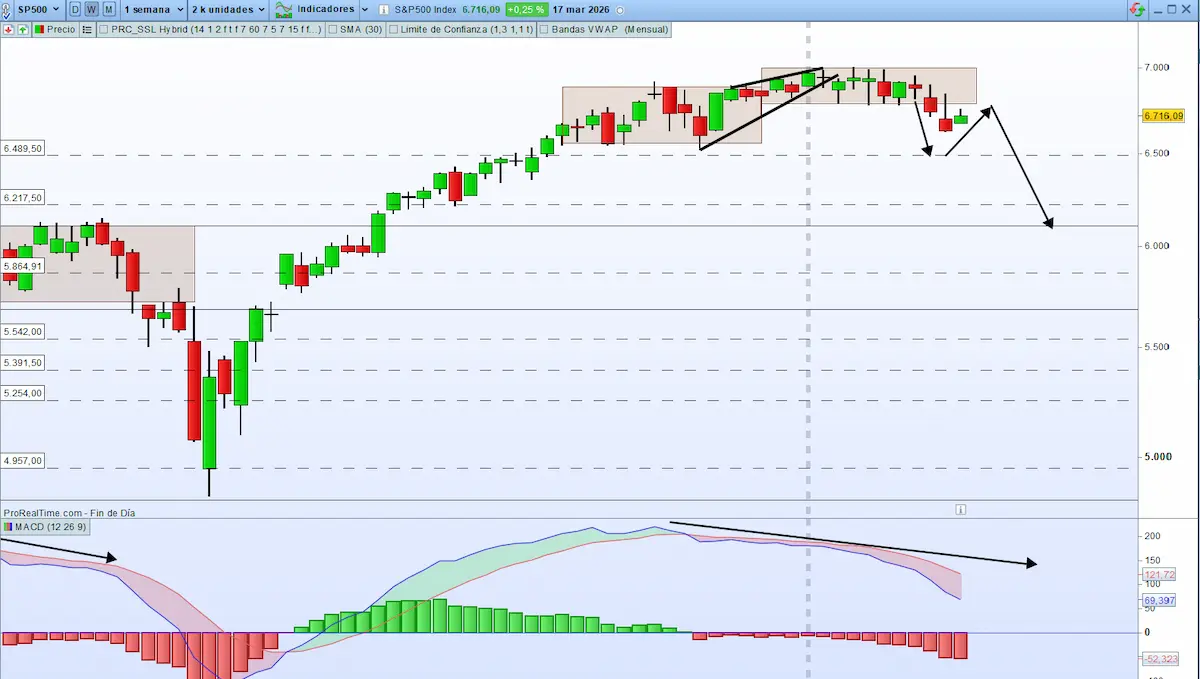1200x679 pixels.
Task: Open the Indicadores chart settings icon
Action: coord(285,9)
